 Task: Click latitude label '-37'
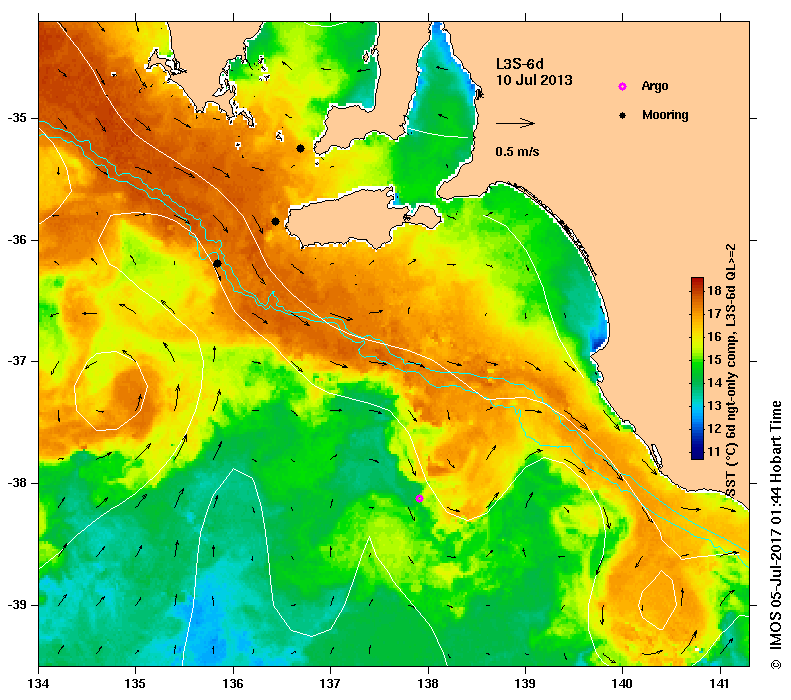(17, 361)
